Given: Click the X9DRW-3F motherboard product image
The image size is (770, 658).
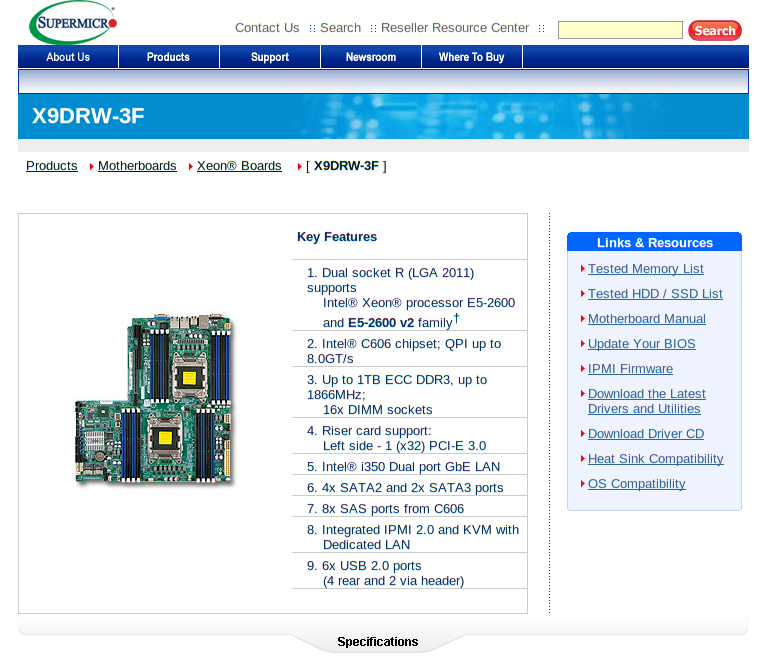Looking at the screenshot, I should click(153, 399).
